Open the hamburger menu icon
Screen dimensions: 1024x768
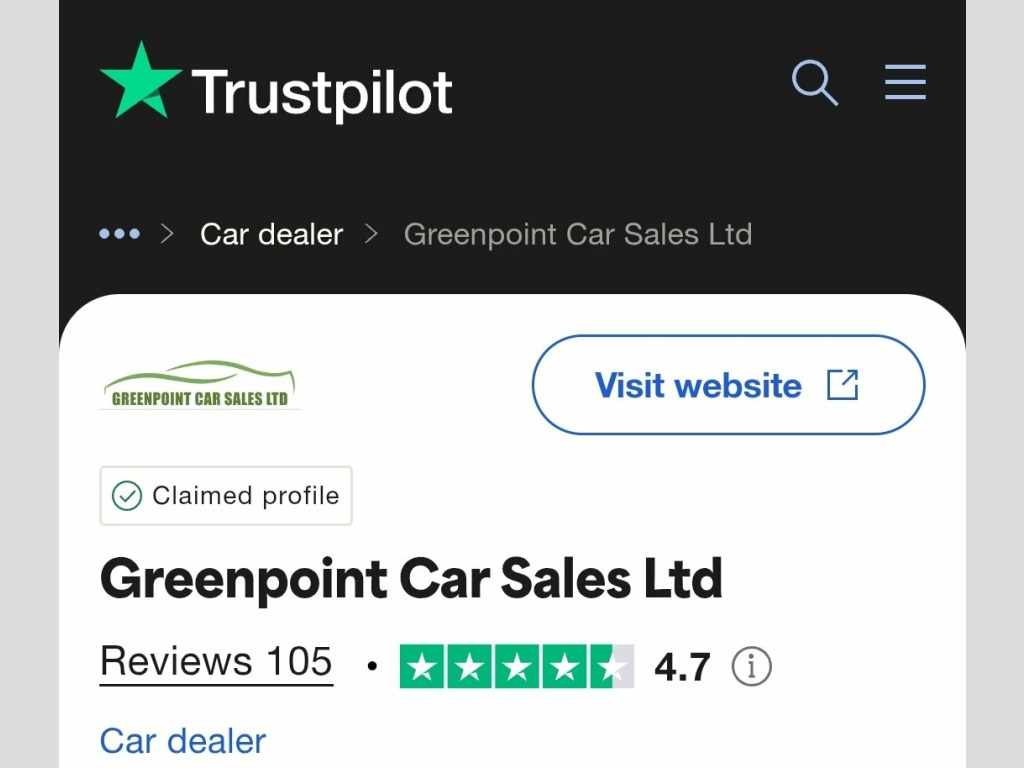click(905, 82)
